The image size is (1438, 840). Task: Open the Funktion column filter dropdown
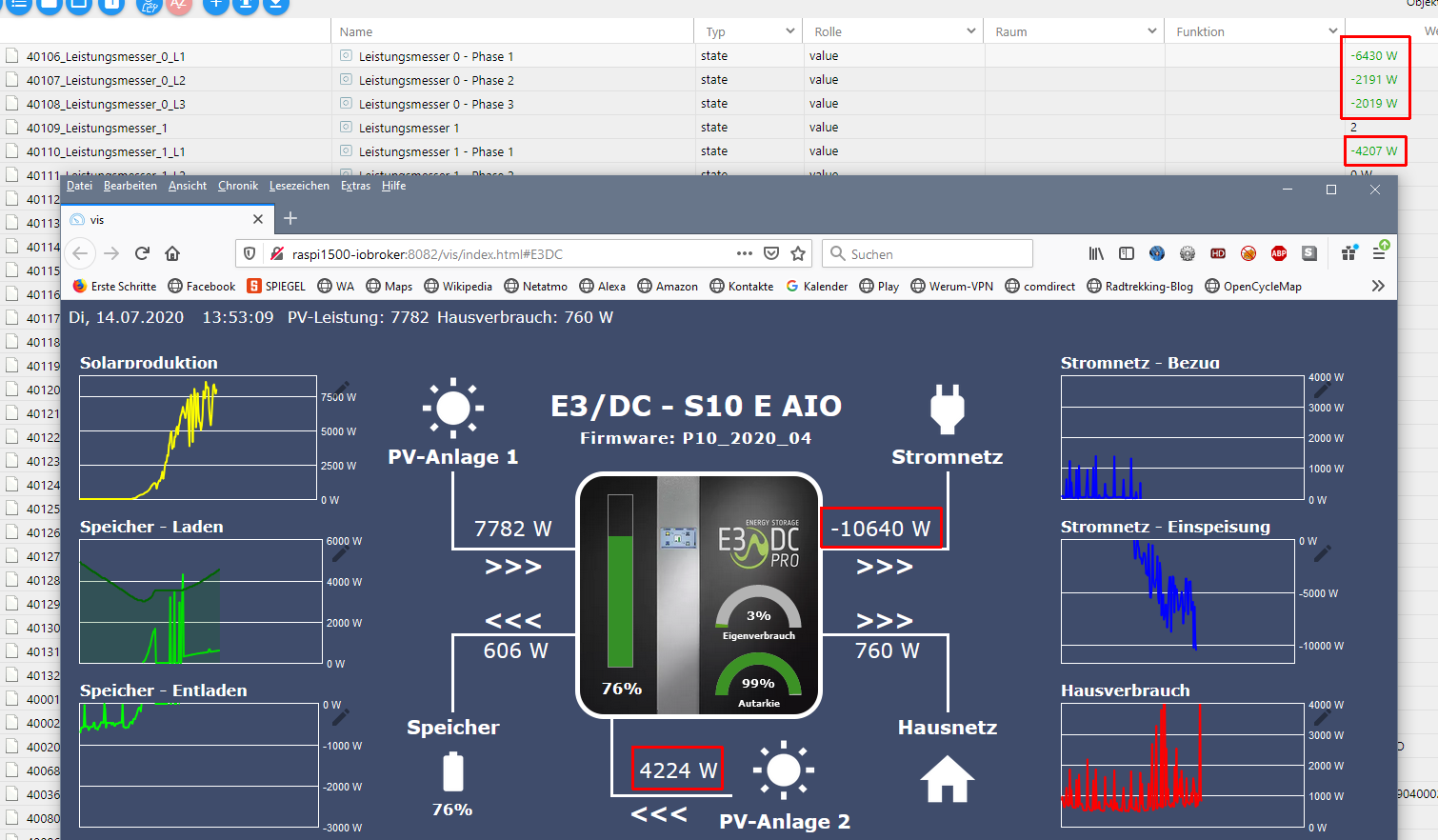(1333, 31)
